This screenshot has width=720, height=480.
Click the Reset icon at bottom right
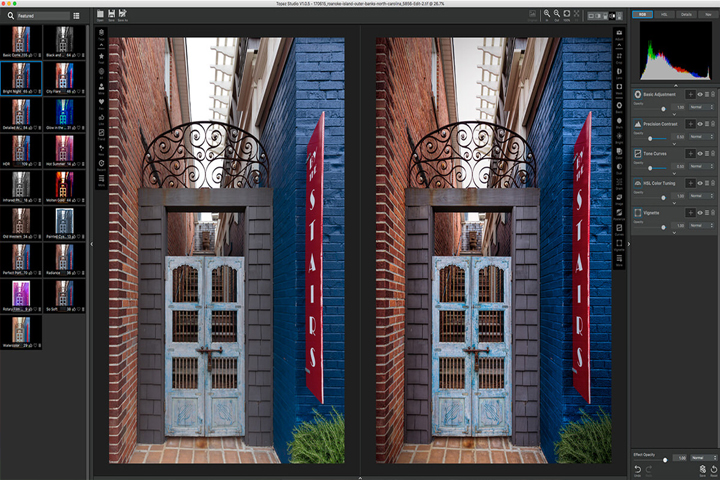coord(714,469)
